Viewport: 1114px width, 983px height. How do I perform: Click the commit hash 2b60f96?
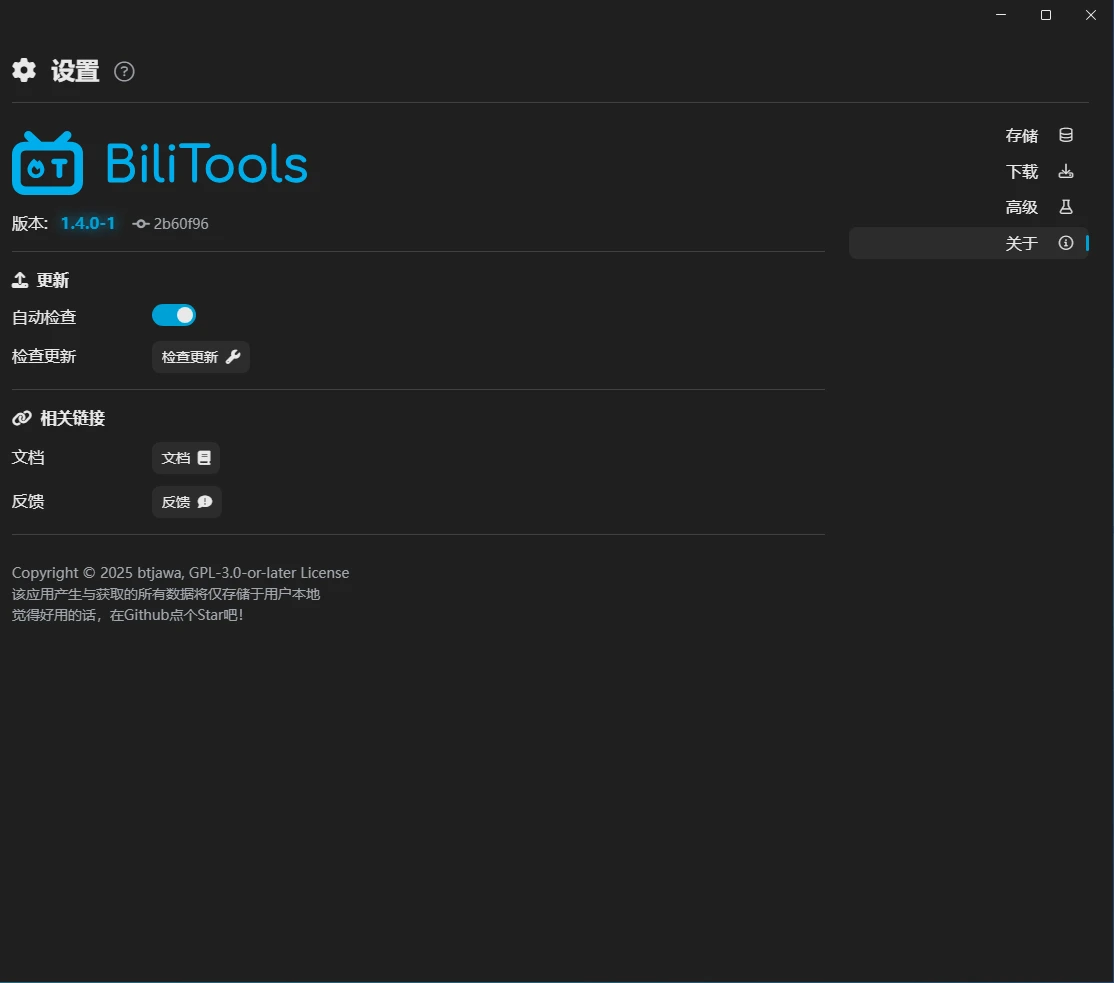pyautogui.click(x=180, y=224)
